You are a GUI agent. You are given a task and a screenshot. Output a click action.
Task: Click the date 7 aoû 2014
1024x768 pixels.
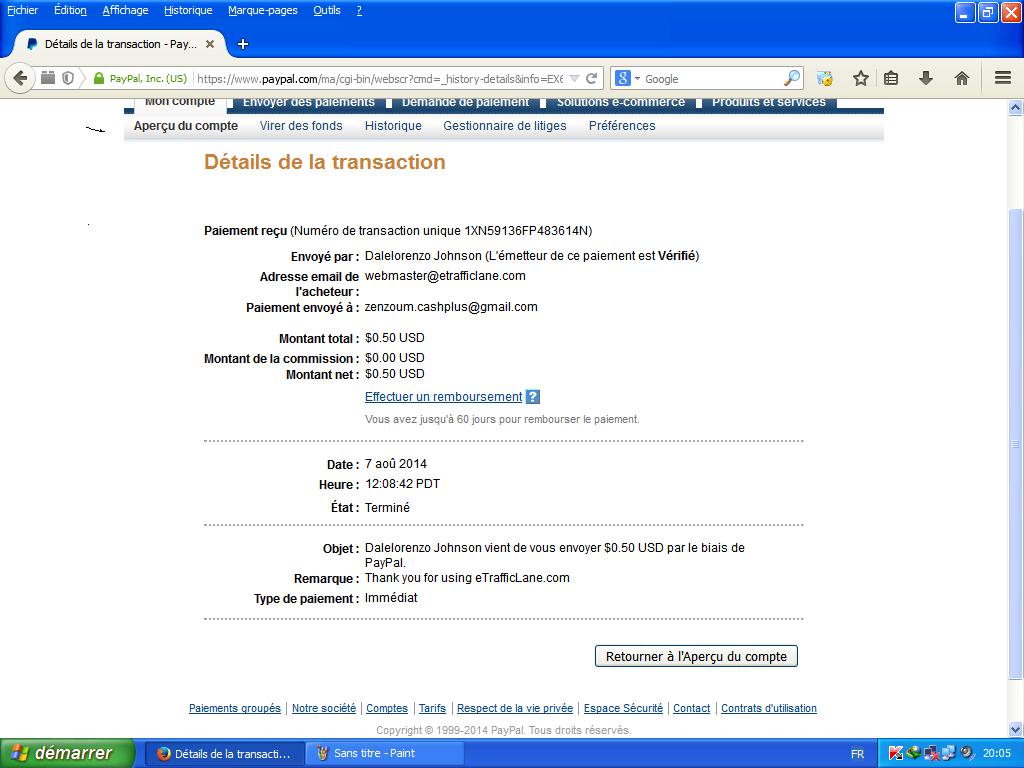(396, 464)
